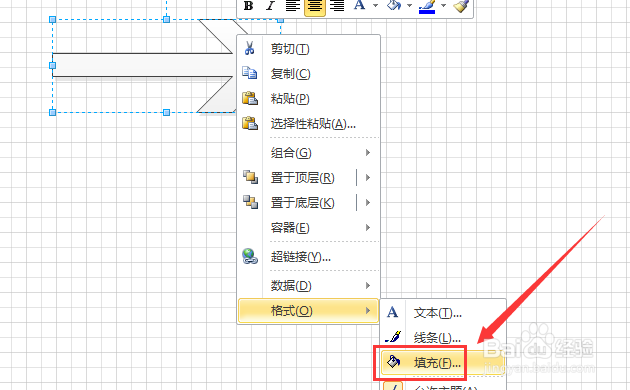Expand the 容器(E) submenu

(x=308, y=228)
